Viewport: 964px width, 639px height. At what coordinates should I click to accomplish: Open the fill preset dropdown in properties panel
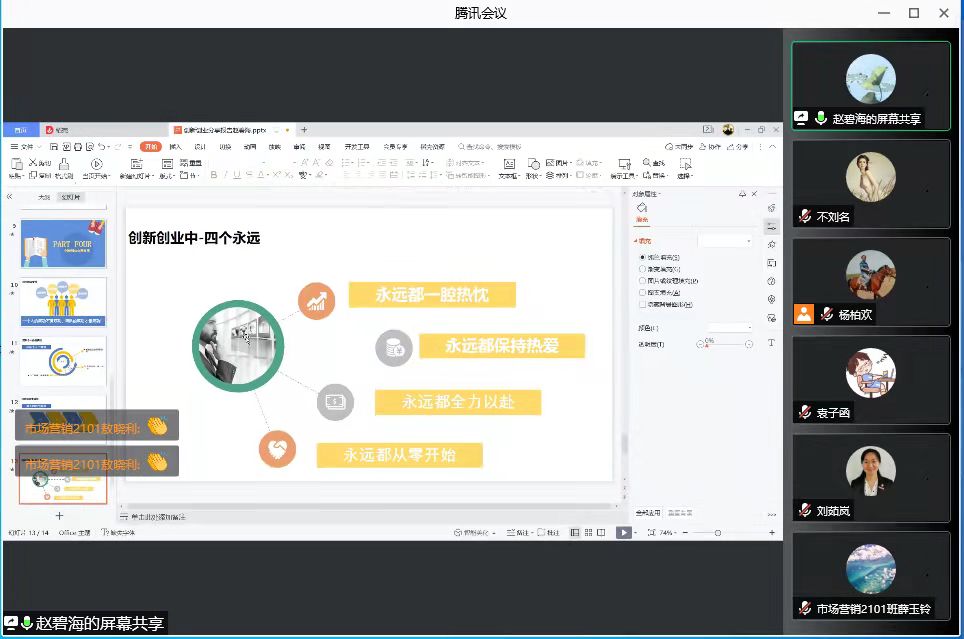click(x=725, y=241)
